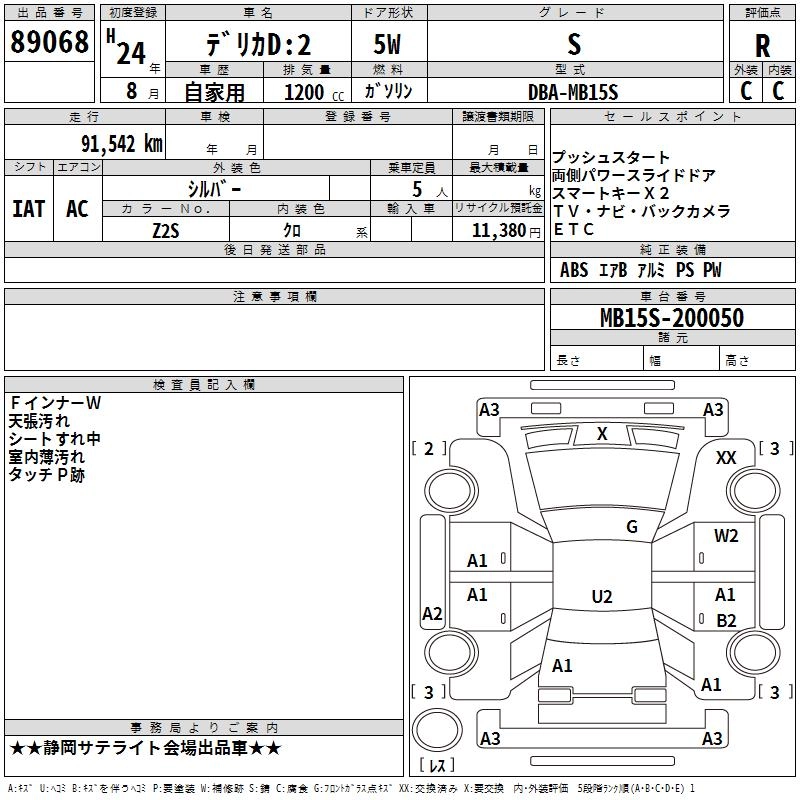Click the lot number 89068
The image size is (800, 800).
click(49, 43)
